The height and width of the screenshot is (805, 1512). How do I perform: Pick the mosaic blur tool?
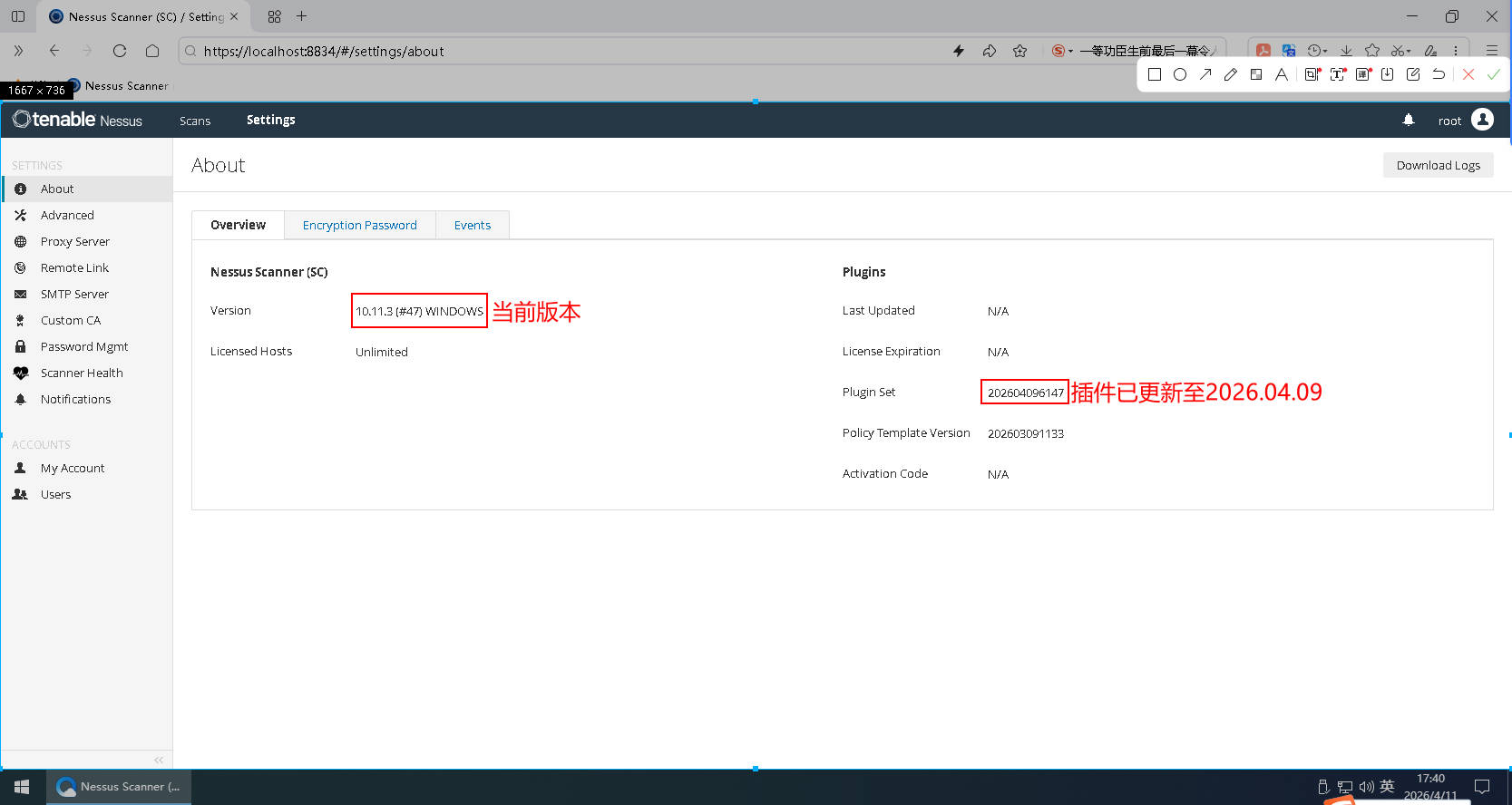[x=1256, y=74]
